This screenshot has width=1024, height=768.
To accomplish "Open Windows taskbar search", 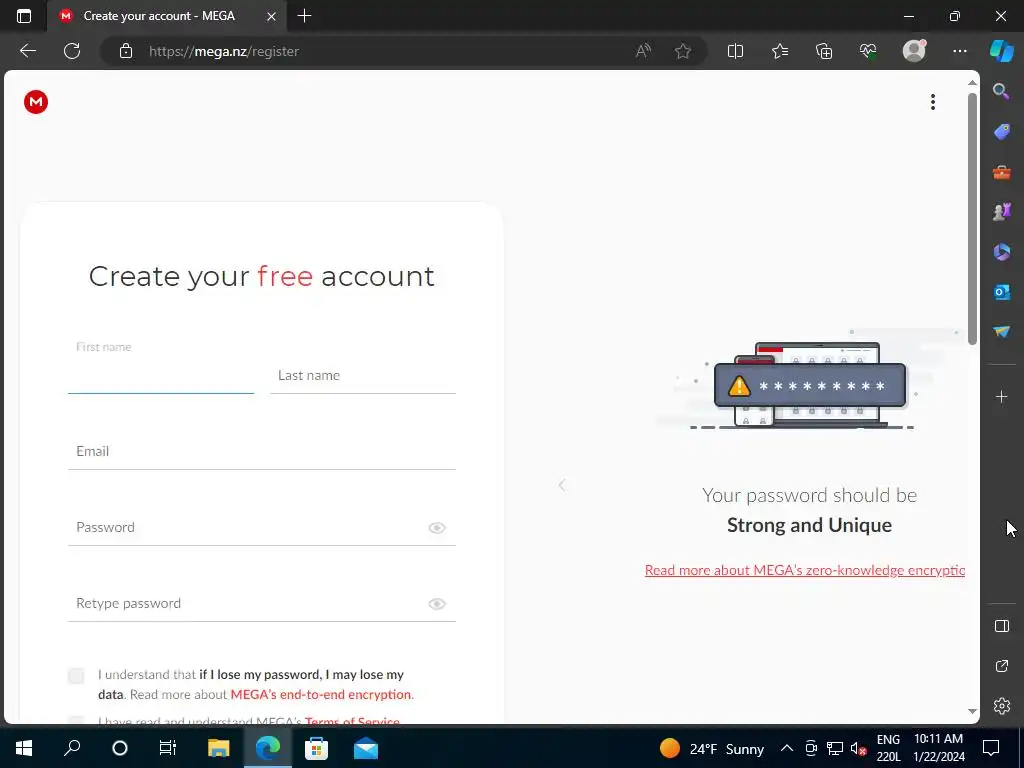I will click(x=72, y=748).
